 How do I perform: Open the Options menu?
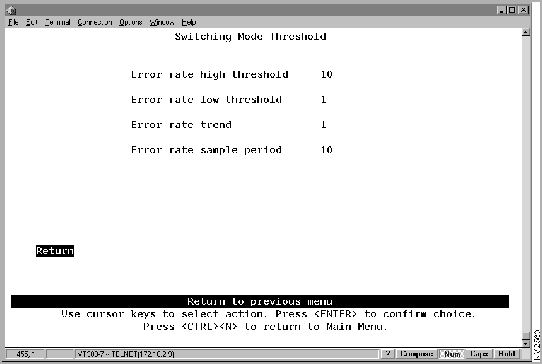pyautogui.click(x=131, y=22)
